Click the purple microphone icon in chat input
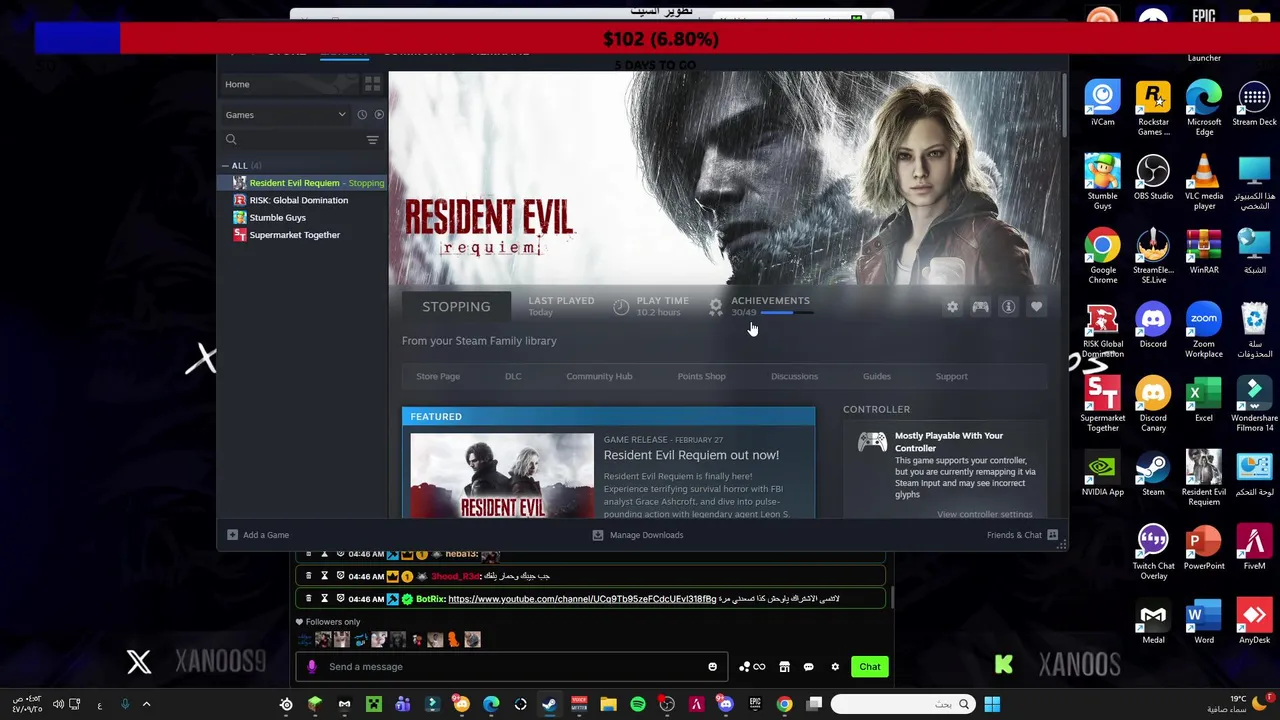Viewport: 1280px width, 720px height. [x=312, y=667]
